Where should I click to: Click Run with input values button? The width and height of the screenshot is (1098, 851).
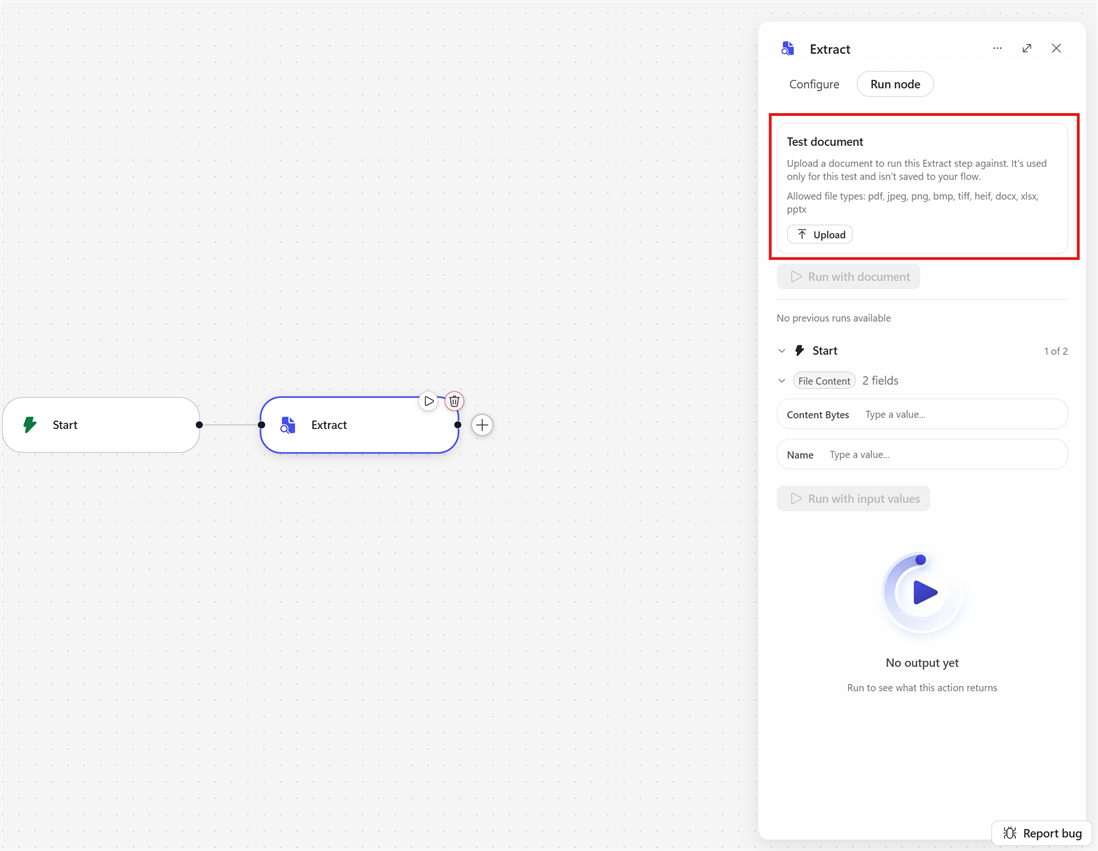854,499
